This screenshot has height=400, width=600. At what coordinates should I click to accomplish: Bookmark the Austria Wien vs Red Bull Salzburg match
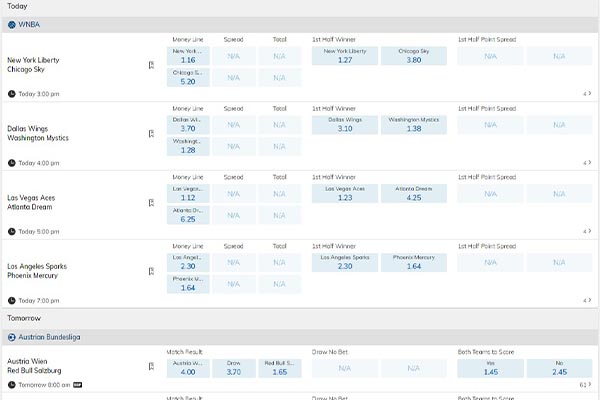151,366
